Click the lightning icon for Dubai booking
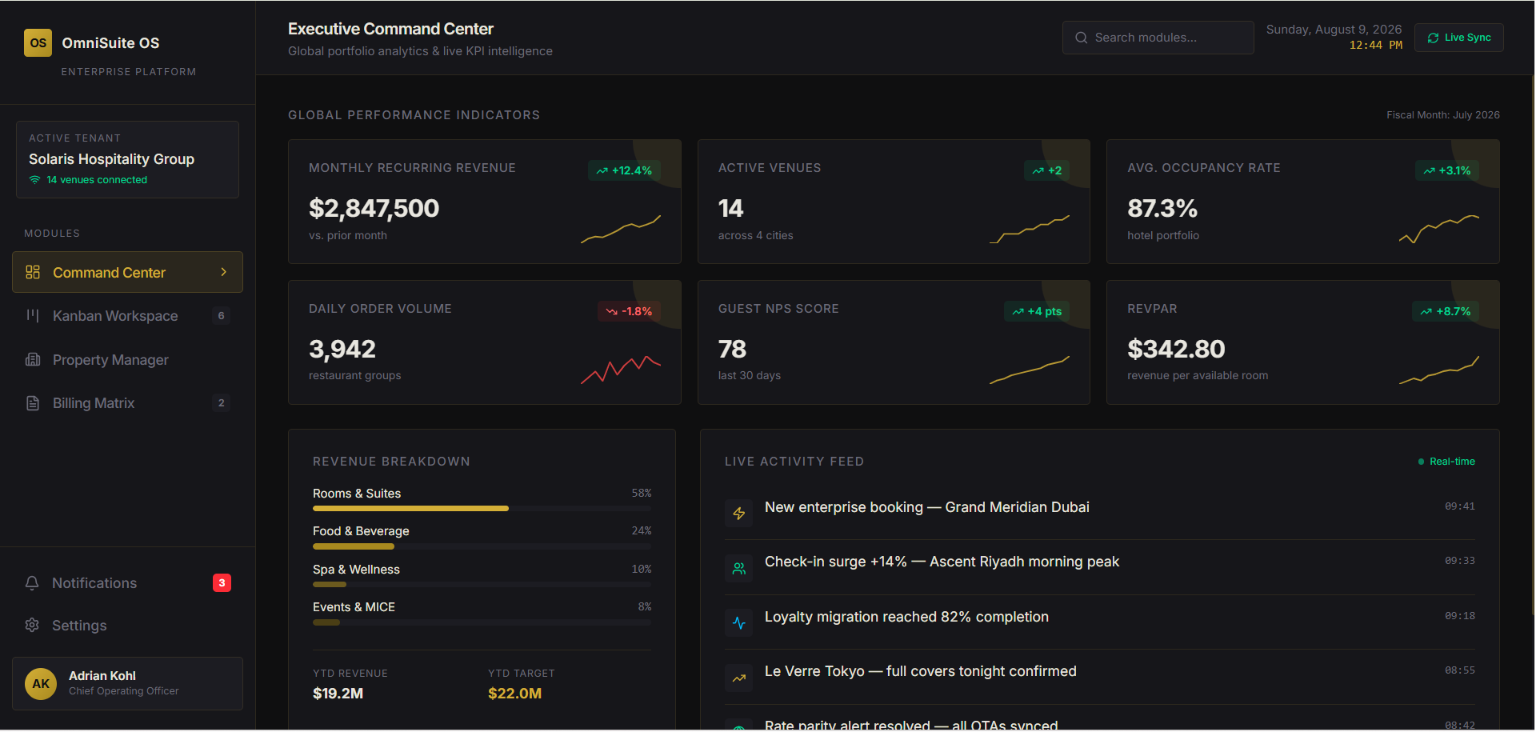Screen dimensions: 1535x732 739,513
